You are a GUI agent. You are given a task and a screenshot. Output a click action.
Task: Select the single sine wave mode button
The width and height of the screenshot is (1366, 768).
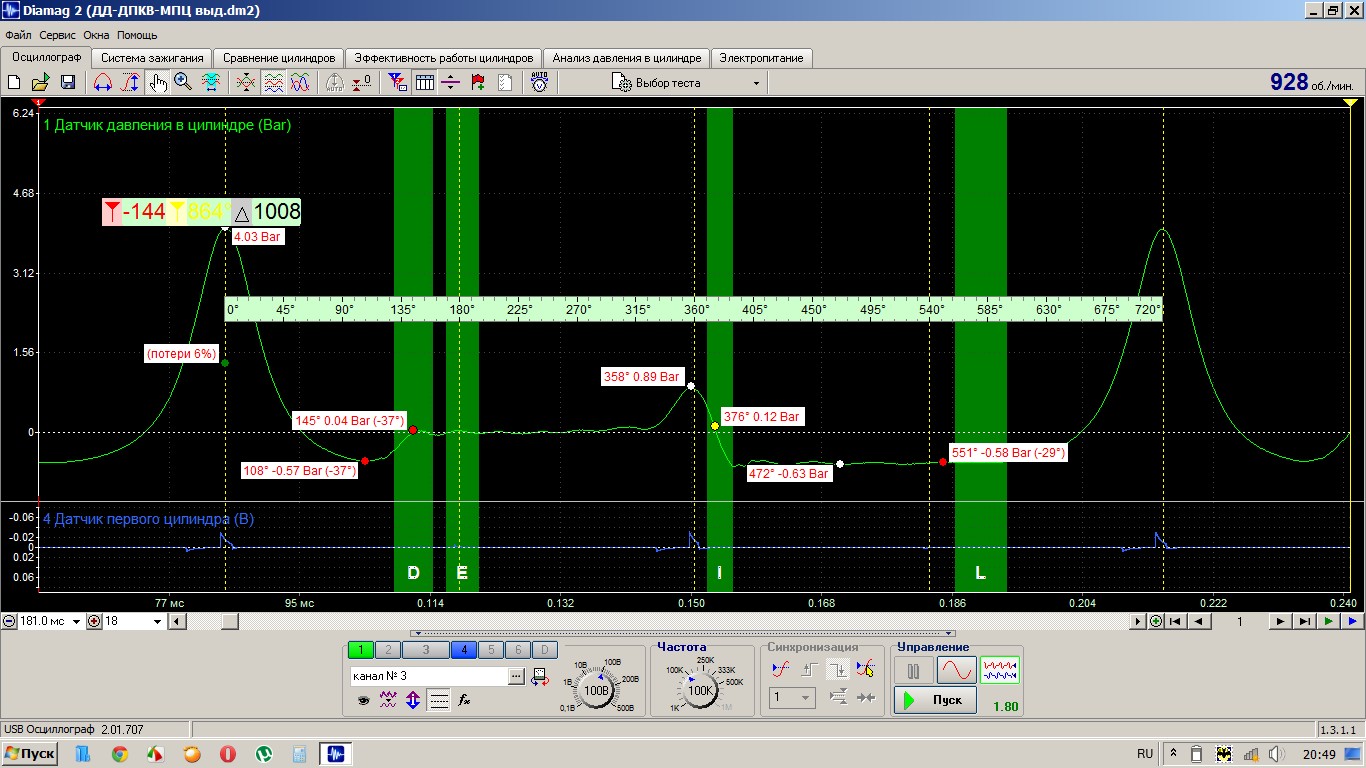[x=956, y=670]
